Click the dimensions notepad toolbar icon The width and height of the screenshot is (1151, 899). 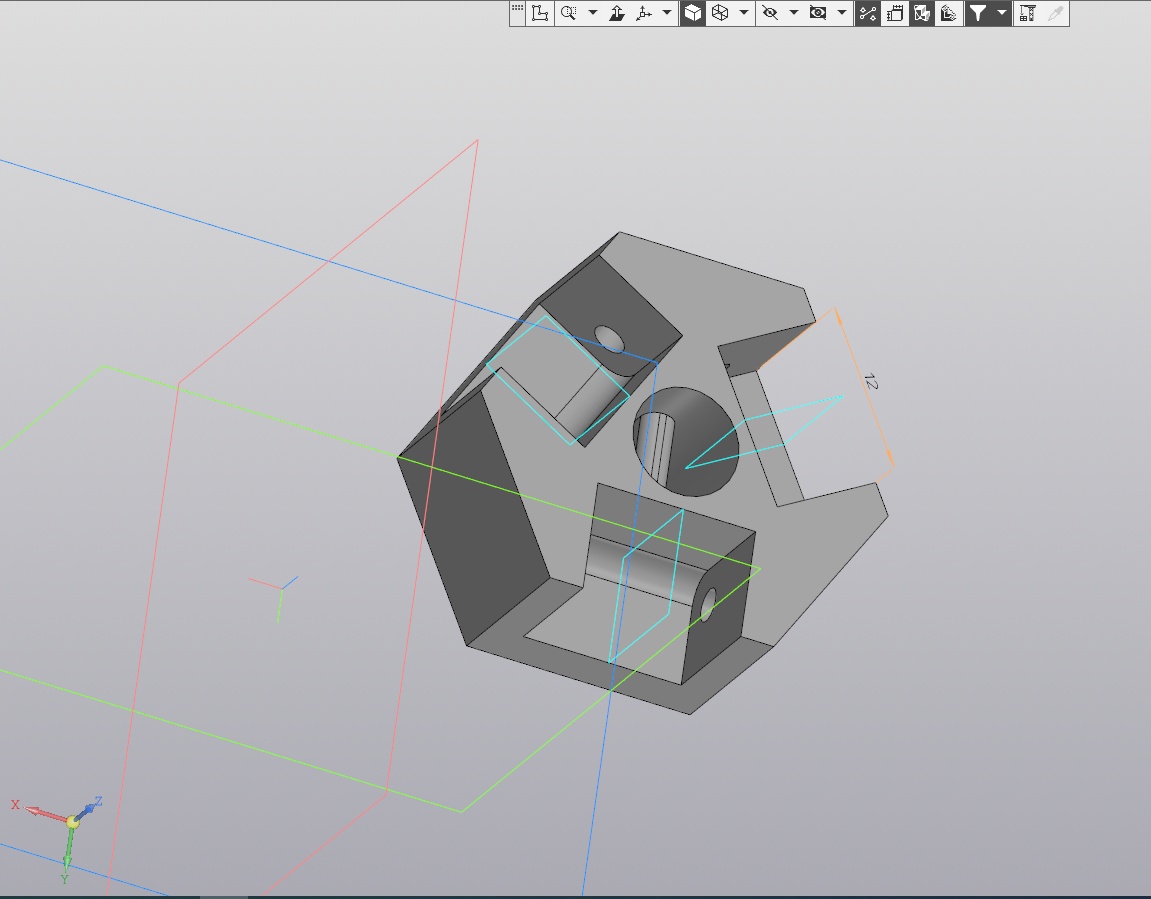click(x=895, y=13)
